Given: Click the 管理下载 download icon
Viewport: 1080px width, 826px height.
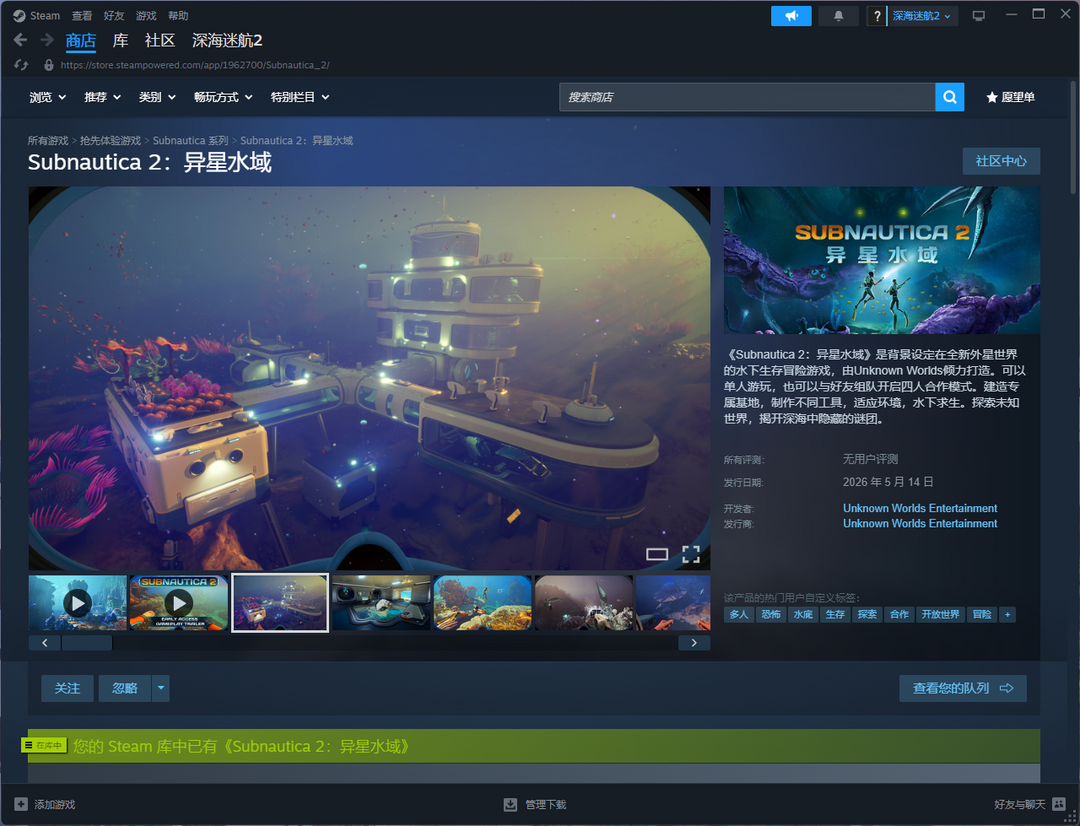Looking at the screenshot, I should (x=510, y=804).
